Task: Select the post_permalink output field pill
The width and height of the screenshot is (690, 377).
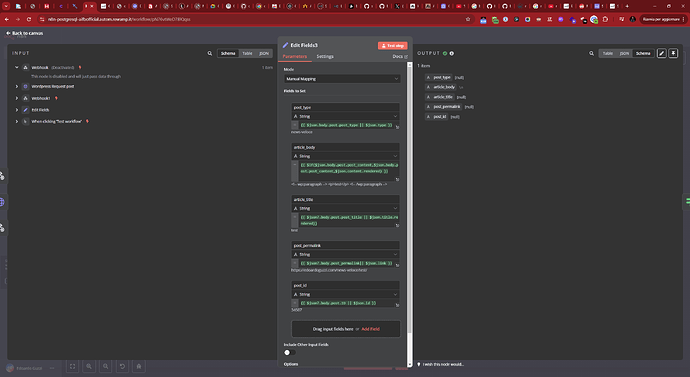Action: (x=444, y=106)
